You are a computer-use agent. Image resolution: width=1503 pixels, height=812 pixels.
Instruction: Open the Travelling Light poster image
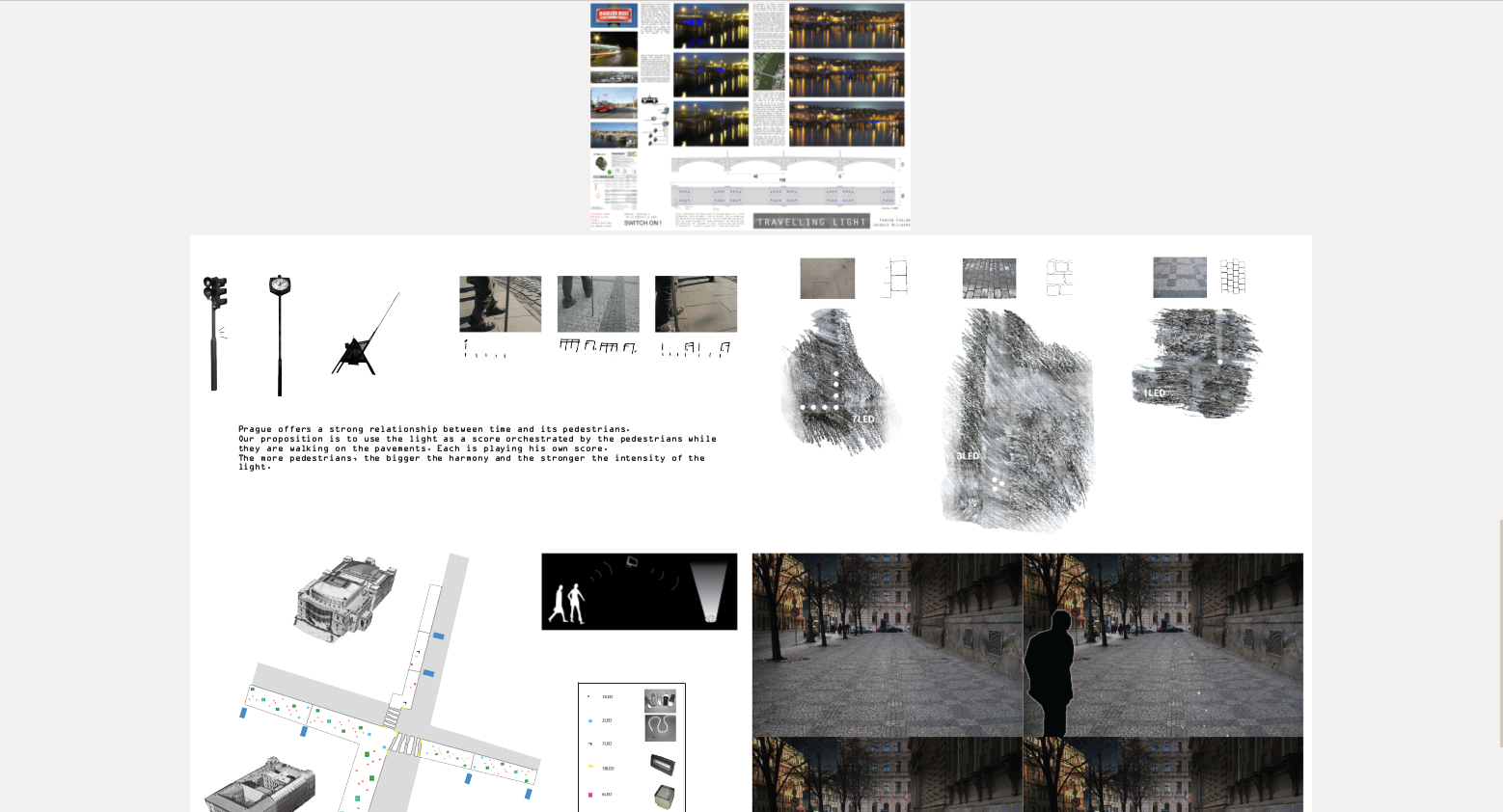pyautogui.click(x=750, y=116)
